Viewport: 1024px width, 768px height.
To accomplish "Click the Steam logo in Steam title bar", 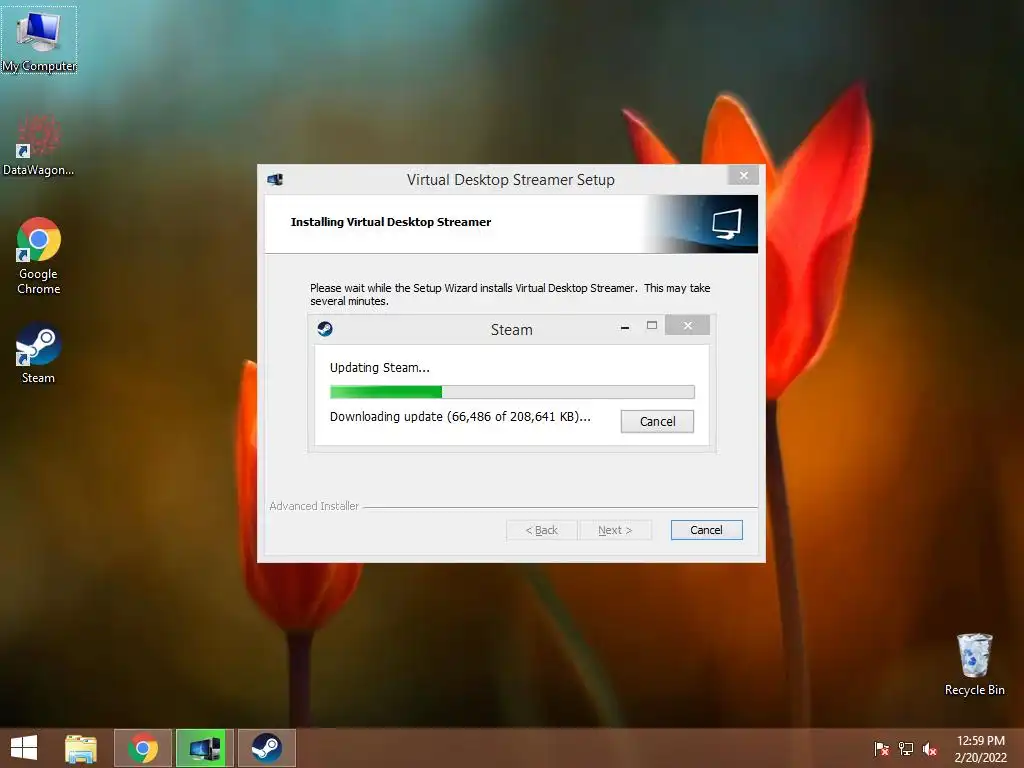I will click(325, 329).
